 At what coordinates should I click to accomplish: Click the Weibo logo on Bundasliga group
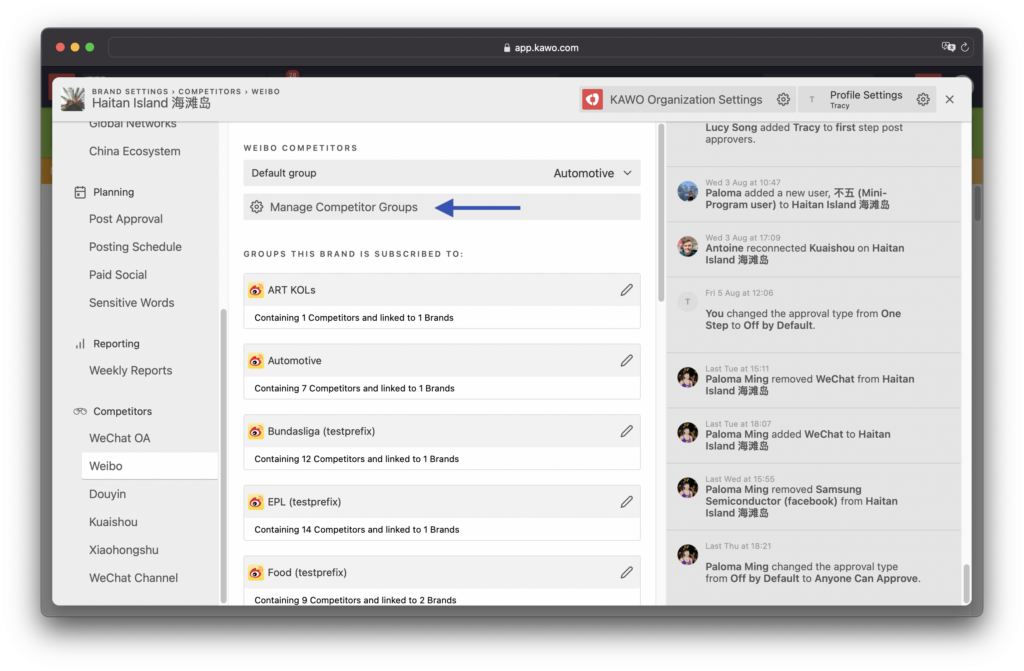click(x=256, y=431)
